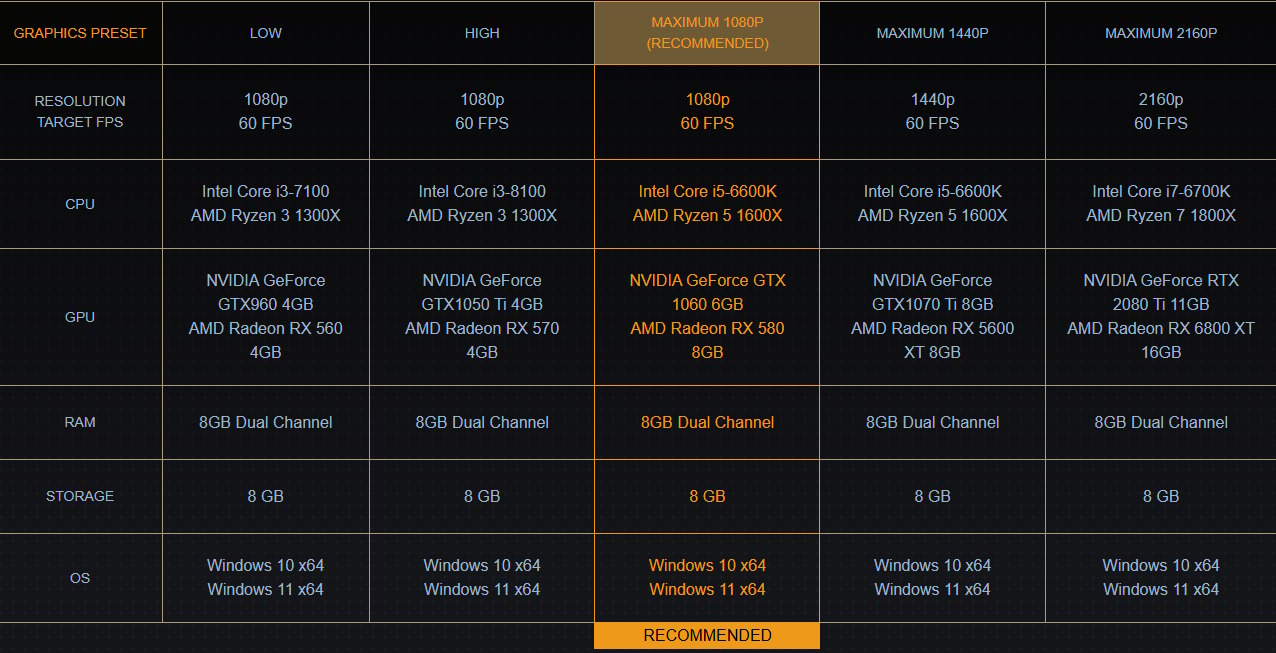Screen dimensions: 1276x653
Task: Click the MAXIMUM 1440P Intel Core i5-6600K cell
Action: point(932,204)
